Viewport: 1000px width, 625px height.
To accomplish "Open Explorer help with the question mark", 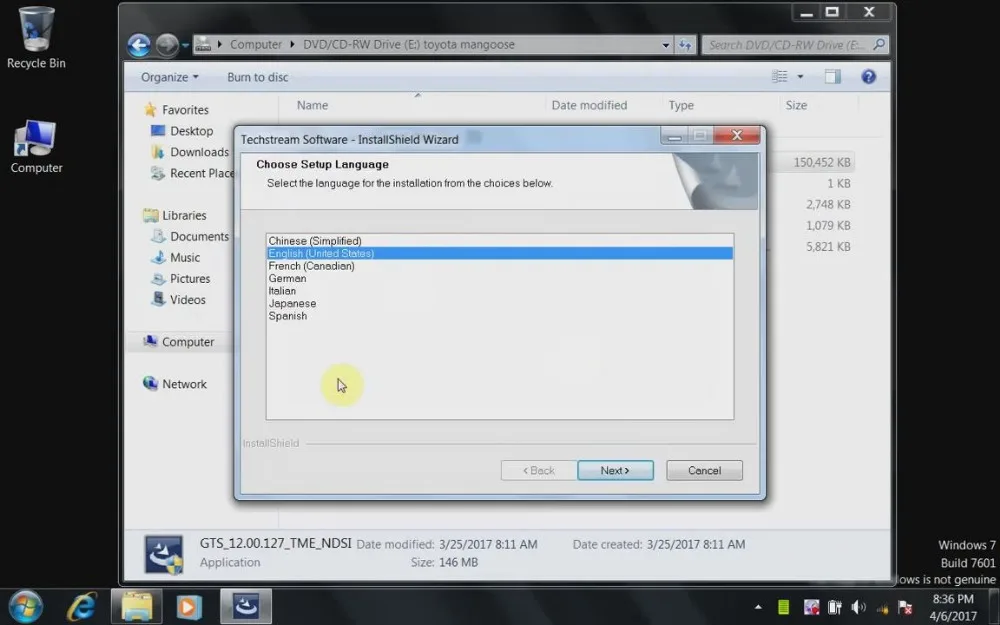I will click(x=868, y=77).
